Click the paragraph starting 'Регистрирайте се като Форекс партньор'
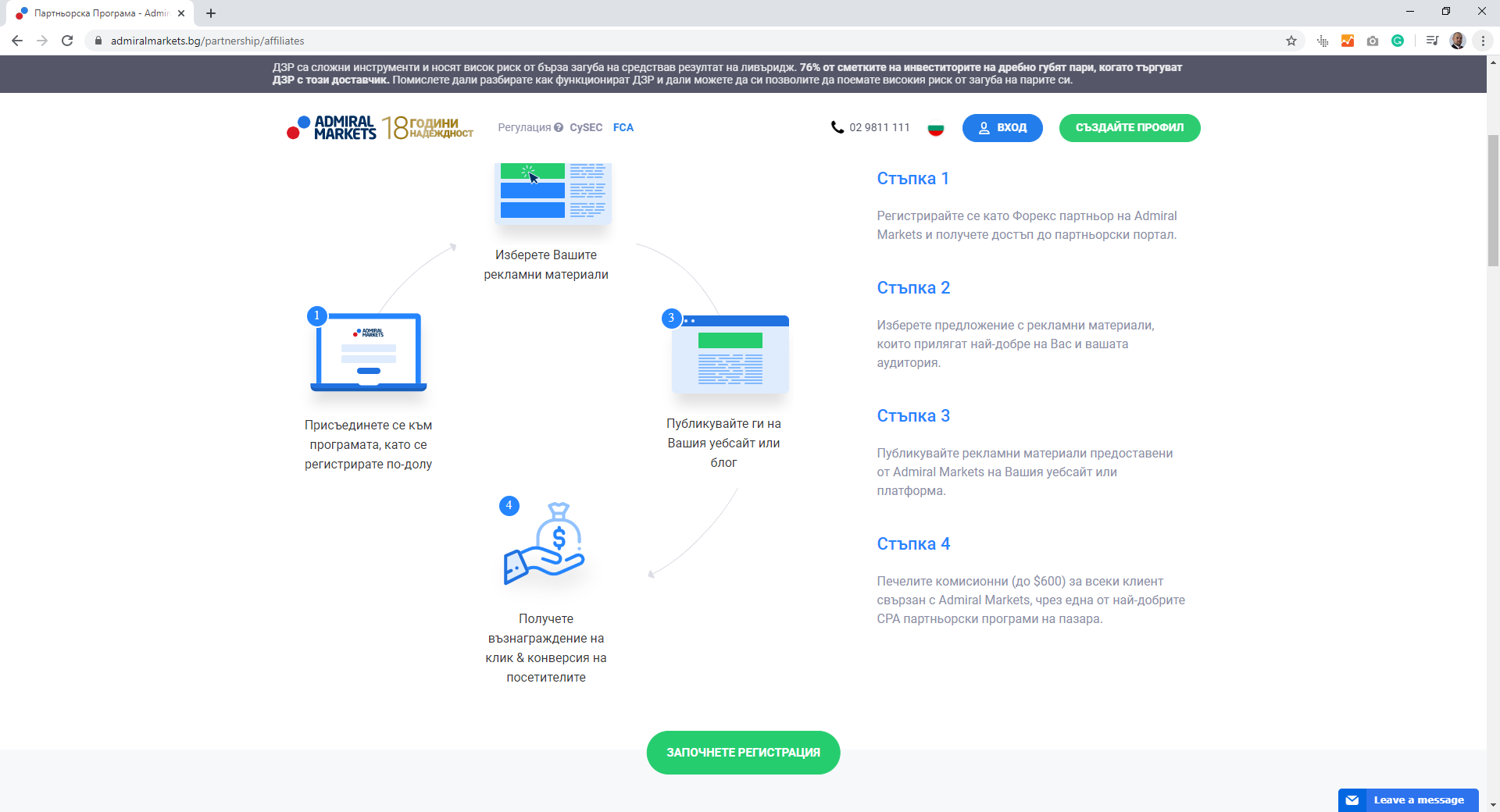Viewport: 1500px width, 812px height. click(1027, 225)
